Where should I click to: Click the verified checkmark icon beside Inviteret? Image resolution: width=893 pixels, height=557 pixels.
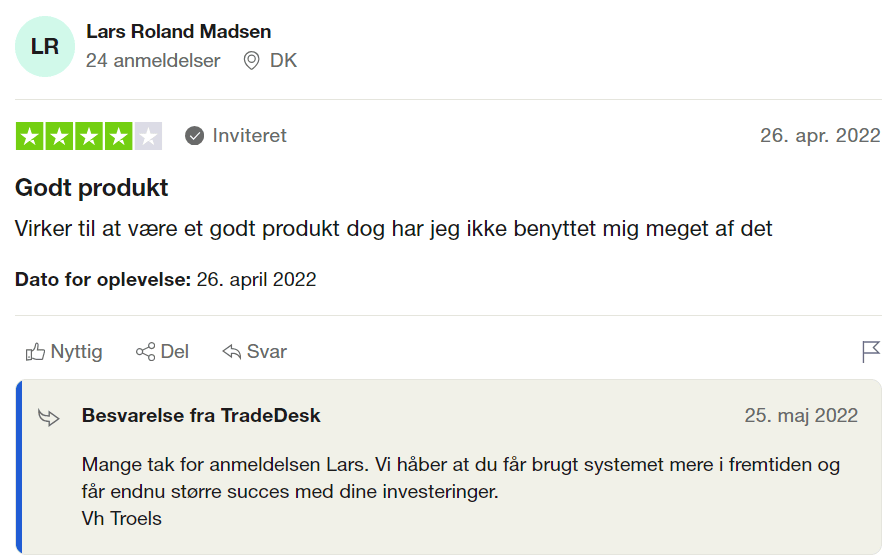(x=194, y=136)
